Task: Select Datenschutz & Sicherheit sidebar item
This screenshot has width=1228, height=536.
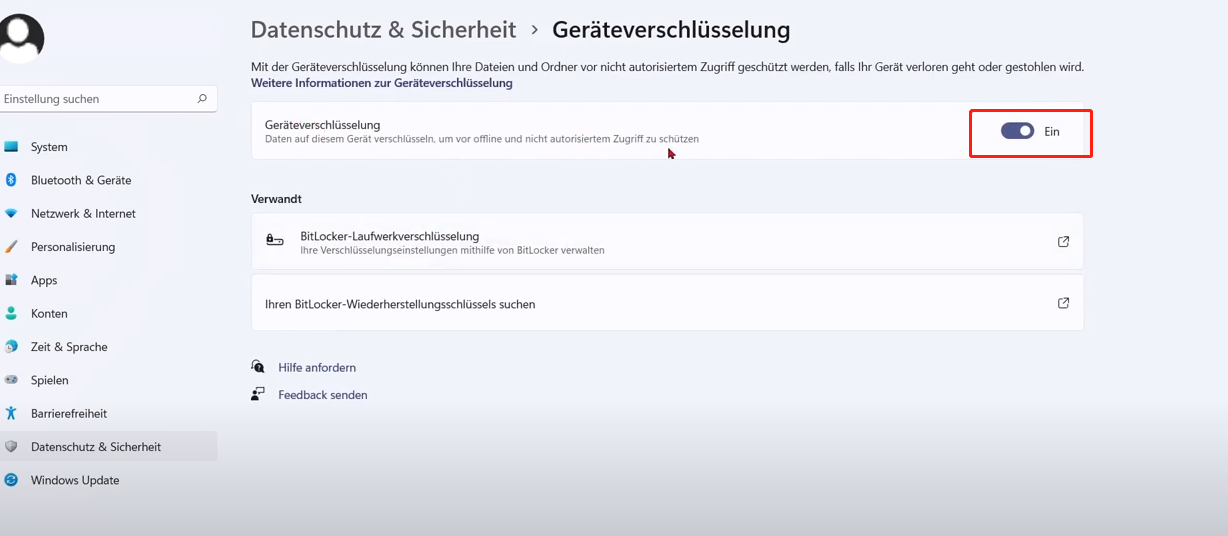Action: [x=95, y=447]
